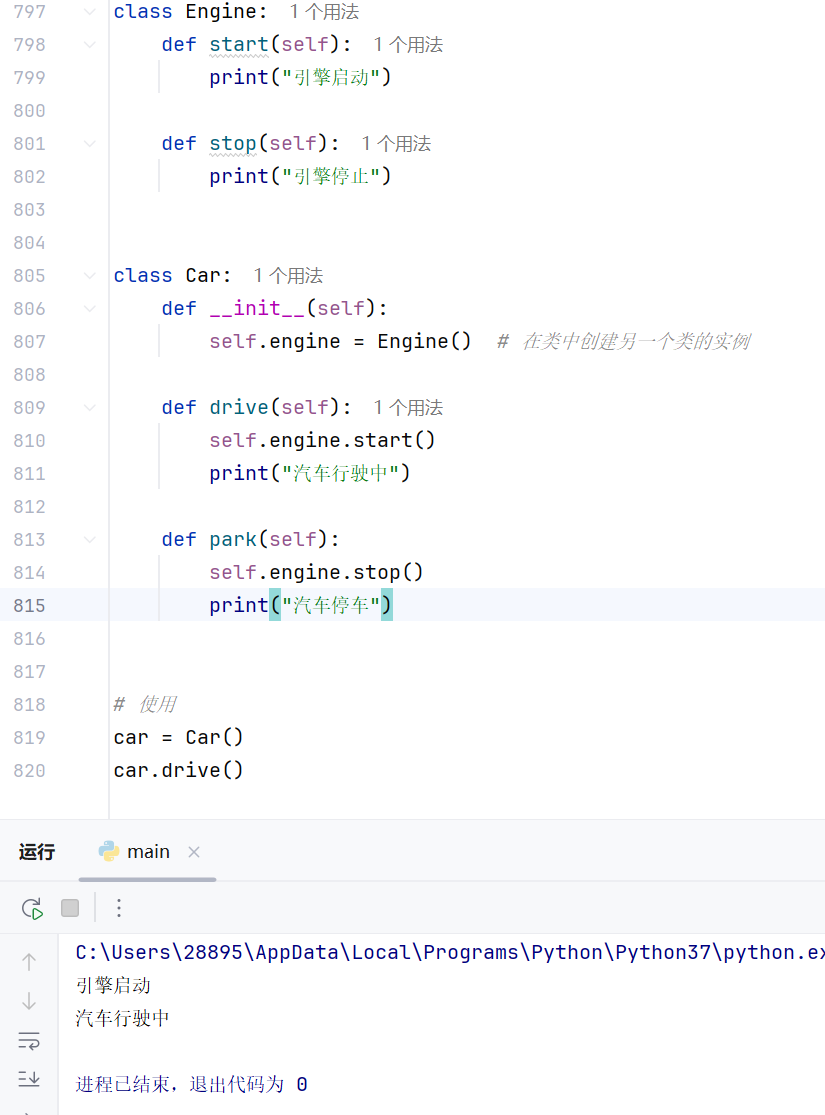Collapse the park method at line 813
This screenshot has height=1115, width=825.
pyautogui.click(x=90, y=540)
